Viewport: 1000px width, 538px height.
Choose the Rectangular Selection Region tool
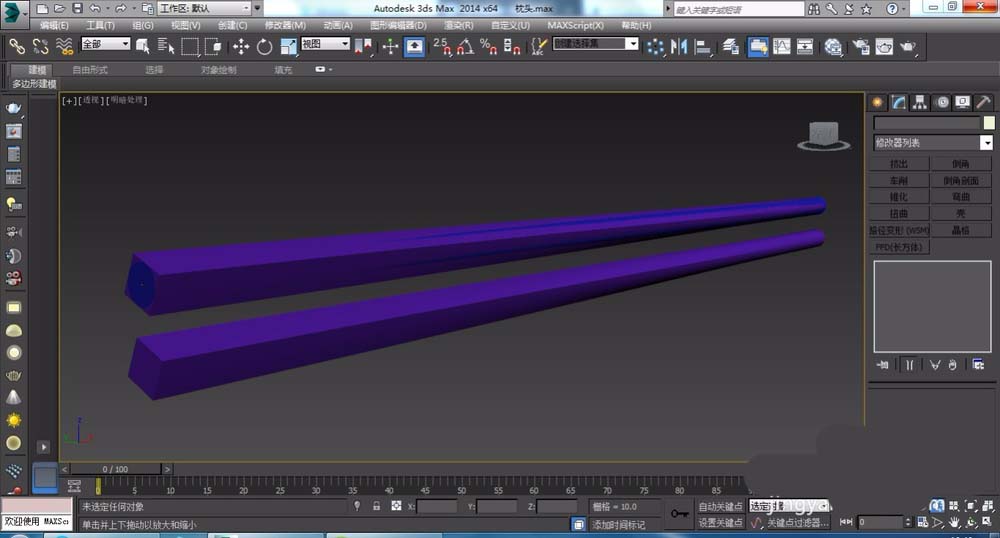pyautogui.click(x=189, y=47)
